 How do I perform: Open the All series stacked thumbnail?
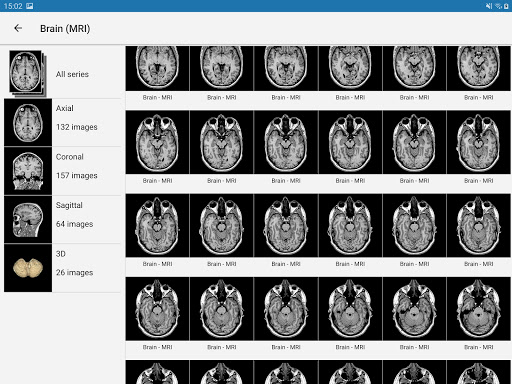pyautogui.click(x=28, y=74)
